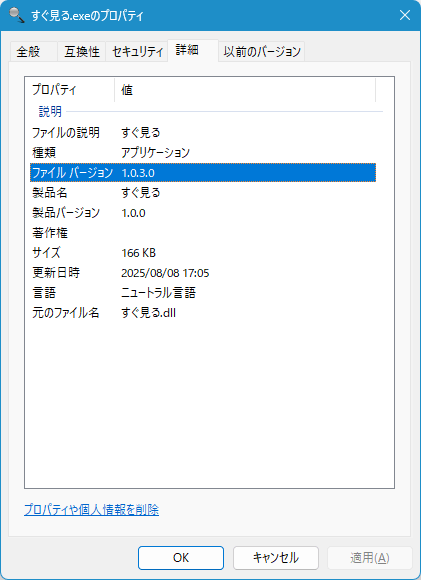Screen dimensions: 421x580
Task: Select the 言語 property row
Action: pyautogui.click(x=203, y=293)
